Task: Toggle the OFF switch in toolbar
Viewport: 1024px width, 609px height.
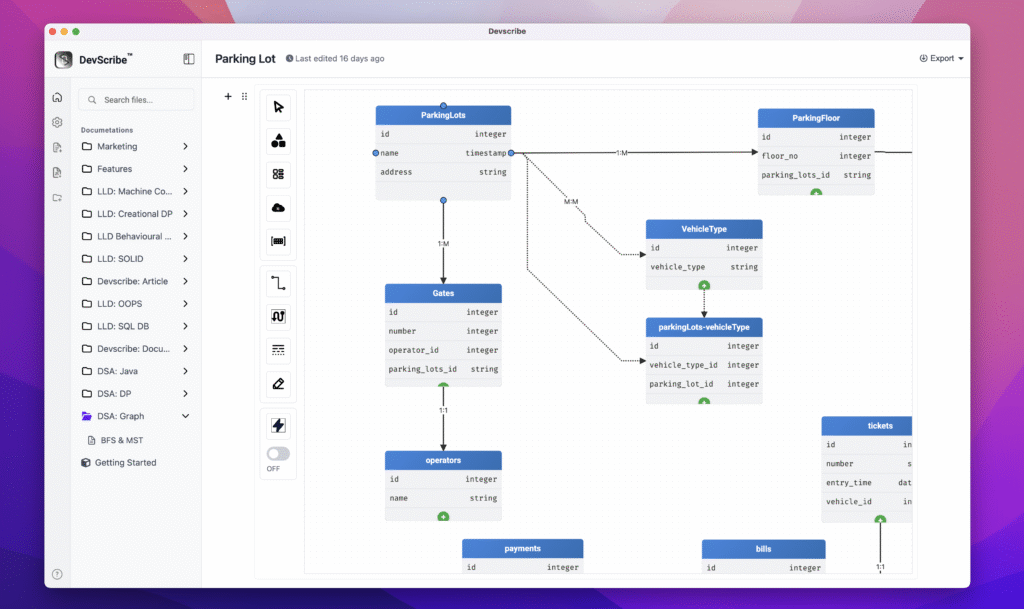Action: 278,454
